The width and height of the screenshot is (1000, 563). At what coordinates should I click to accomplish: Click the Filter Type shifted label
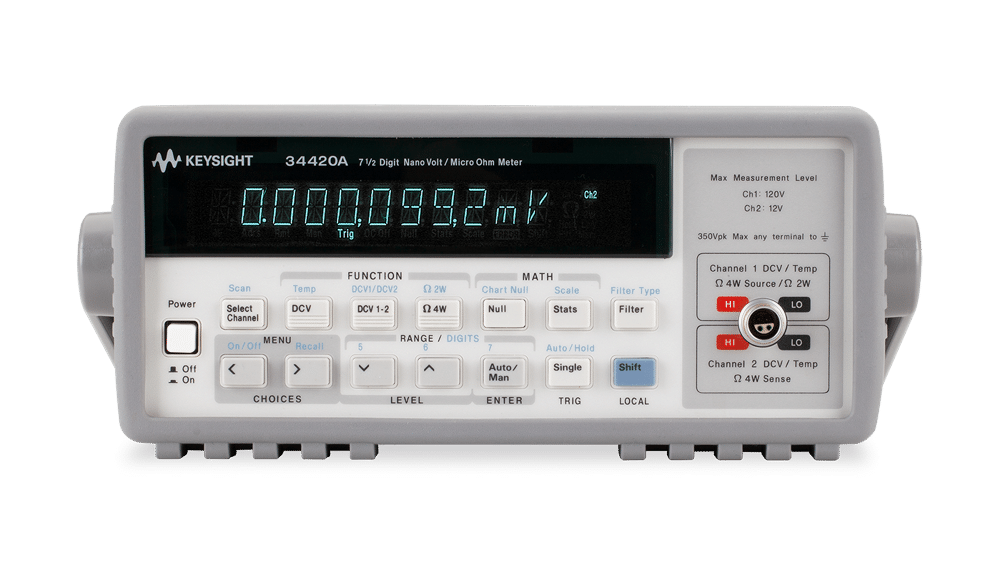(635, 291)
